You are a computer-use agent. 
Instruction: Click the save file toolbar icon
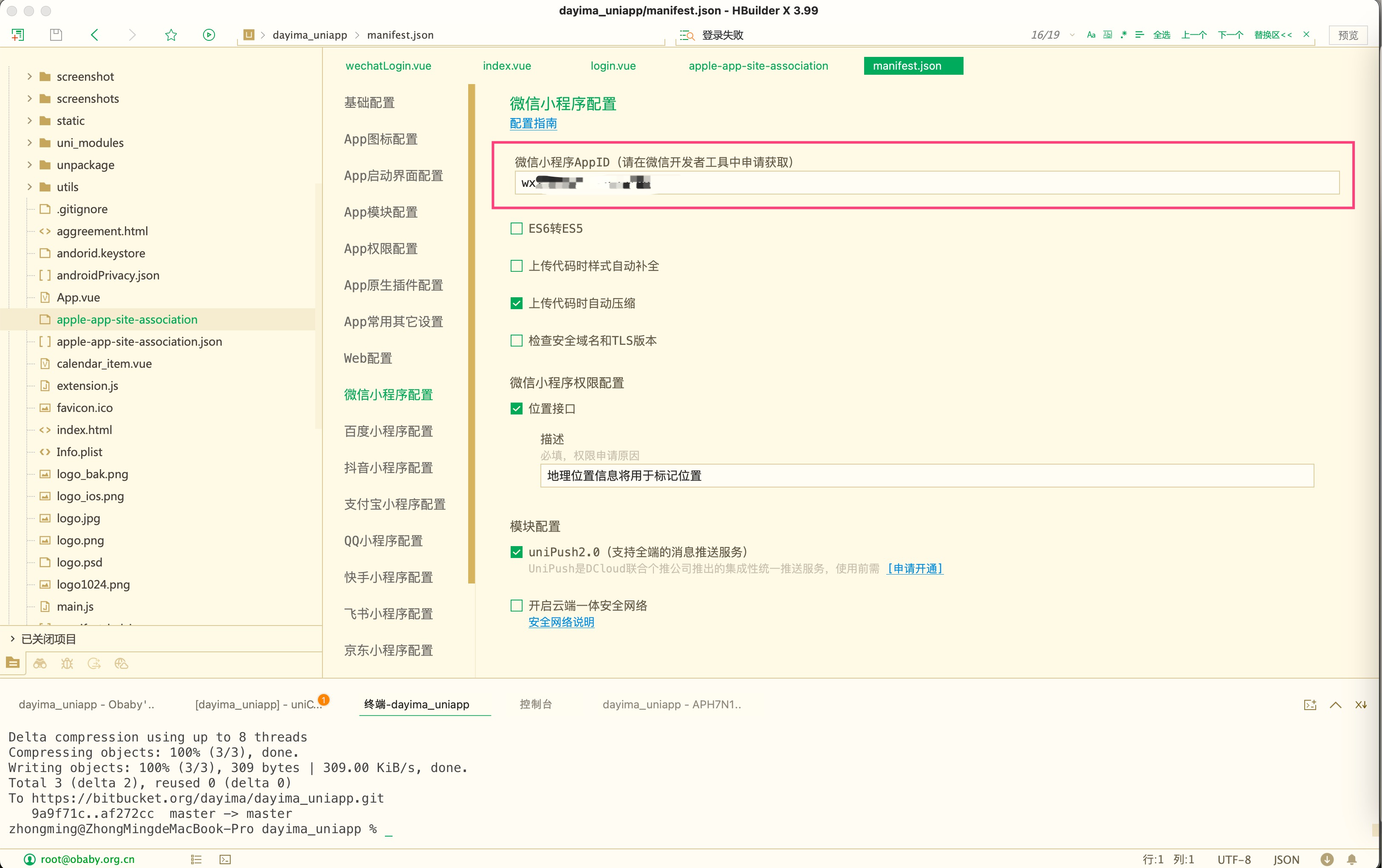point(56,35)
